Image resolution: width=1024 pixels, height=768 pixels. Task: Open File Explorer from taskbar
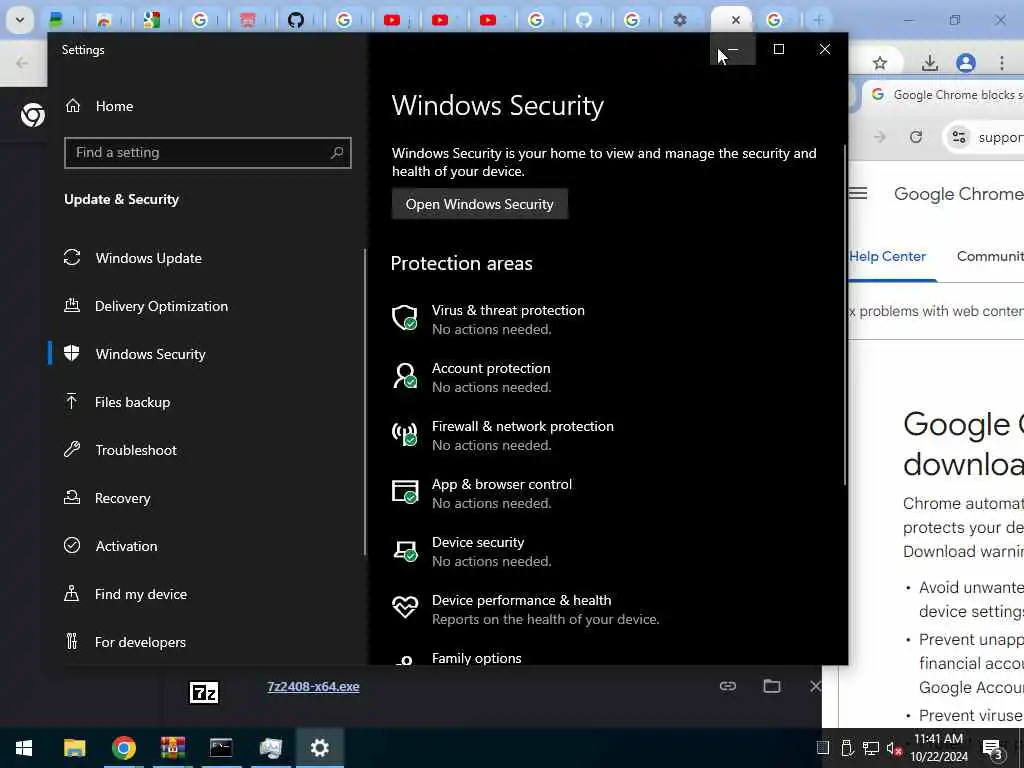(74, 748)
